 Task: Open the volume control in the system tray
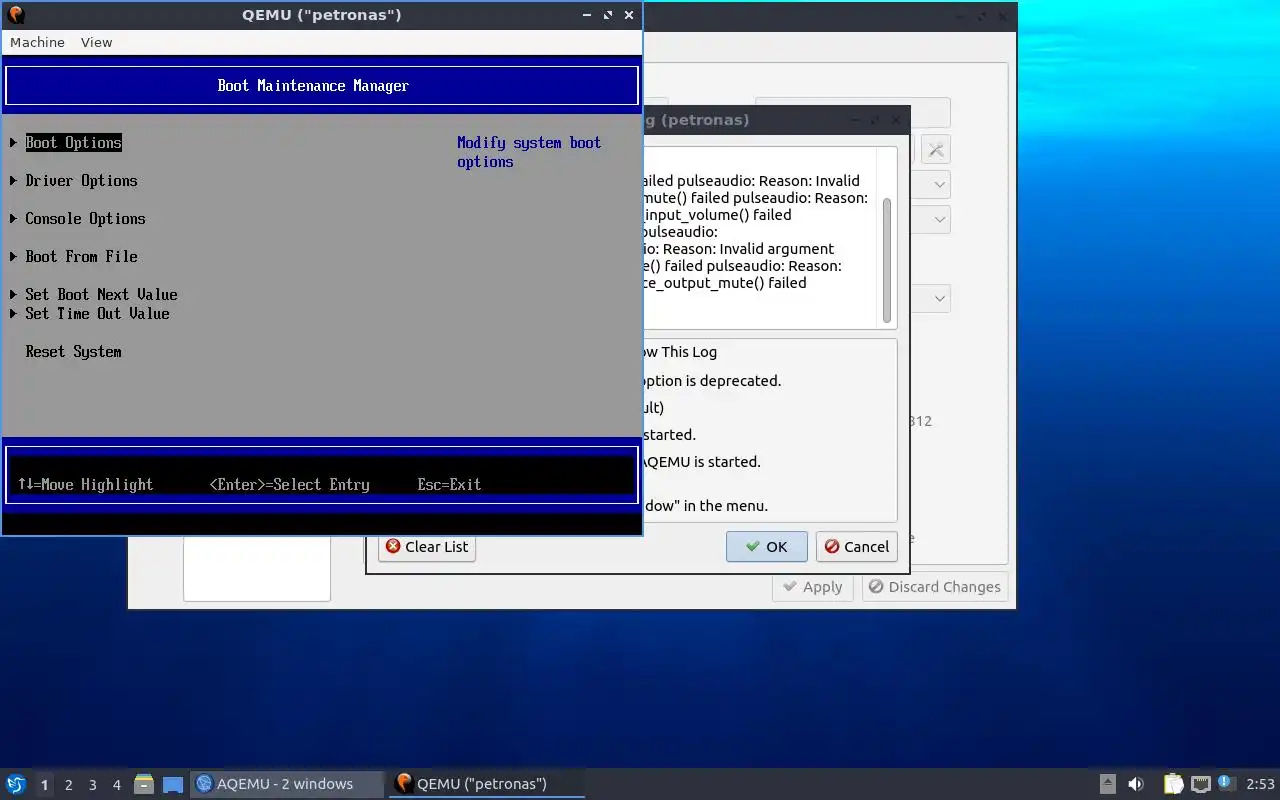click(x=1136, y=784)
